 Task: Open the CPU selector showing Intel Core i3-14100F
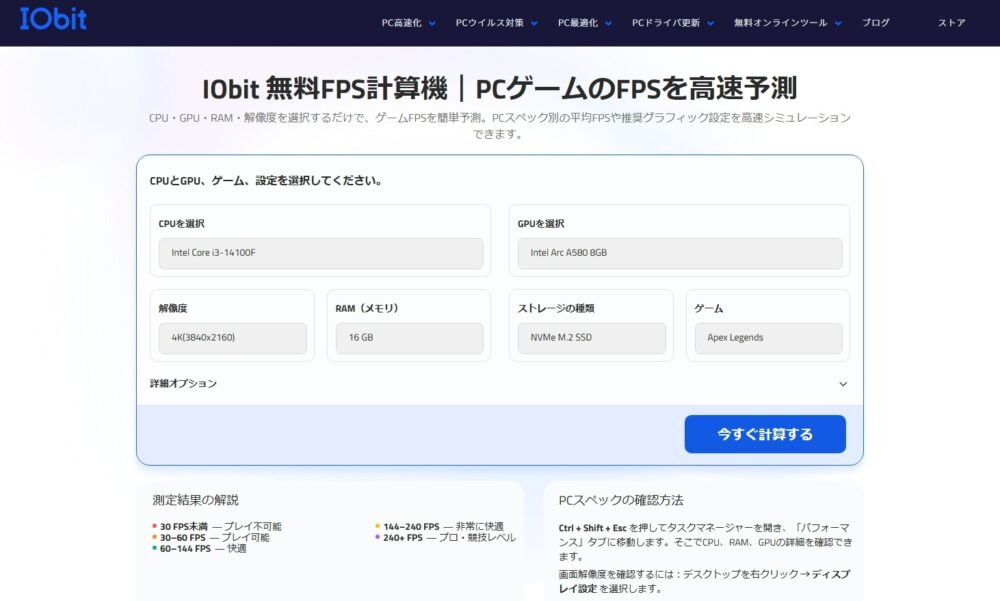pyautogui.click(x=321, y=253)
